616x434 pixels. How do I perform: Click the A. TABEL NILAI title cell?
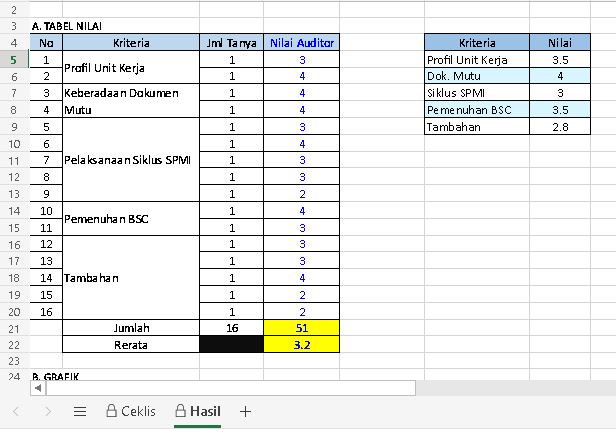click(x=68, y=26)
